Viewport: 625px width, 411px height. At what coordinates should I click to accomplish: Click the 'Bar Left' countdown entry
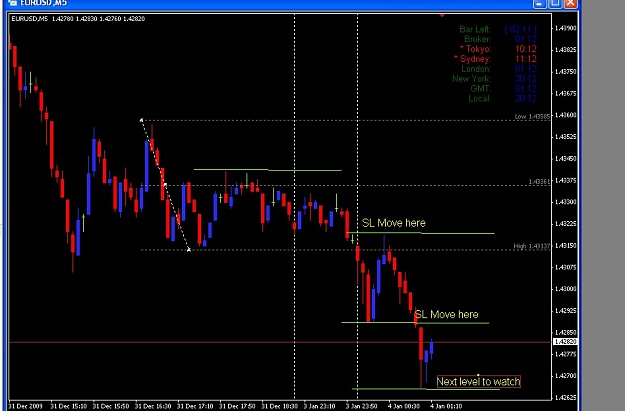[x=498, y=29]
